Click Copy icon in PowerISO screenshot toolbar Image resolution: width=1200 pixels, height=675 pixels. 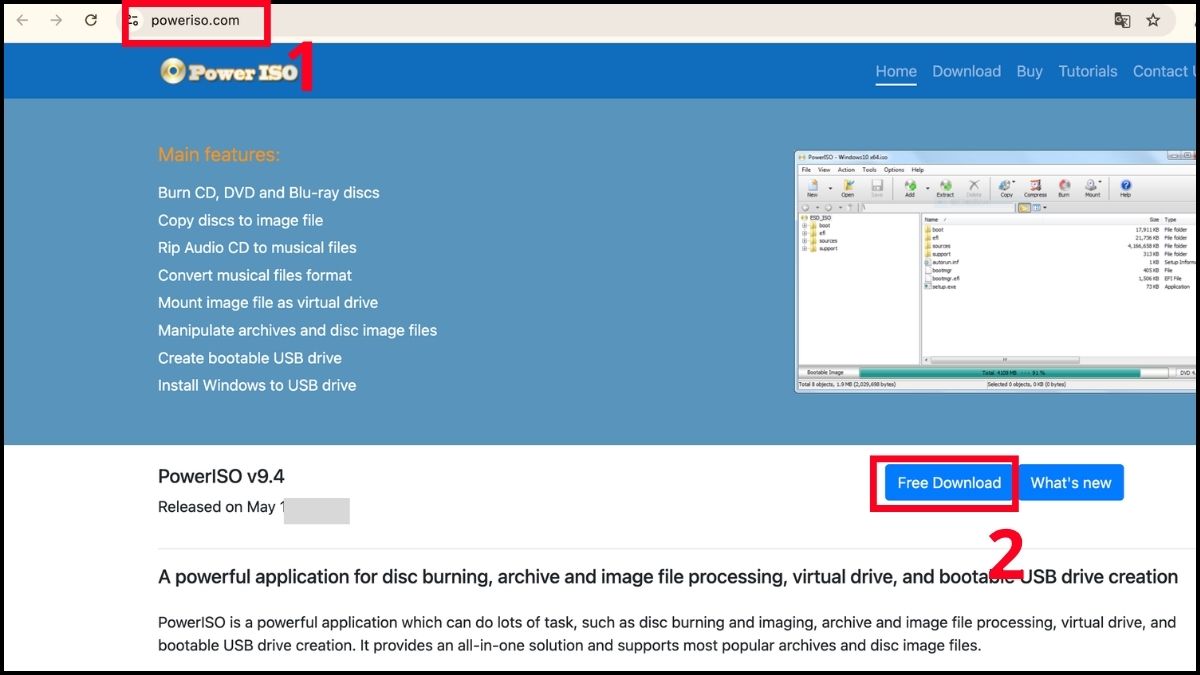[1007, 188]
